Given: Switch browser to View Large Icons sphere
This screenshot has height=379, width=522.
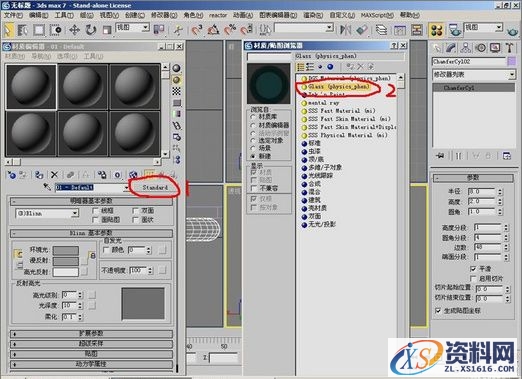Looking at the screenshot, I should pyautogui.click(x=330, y=67).
